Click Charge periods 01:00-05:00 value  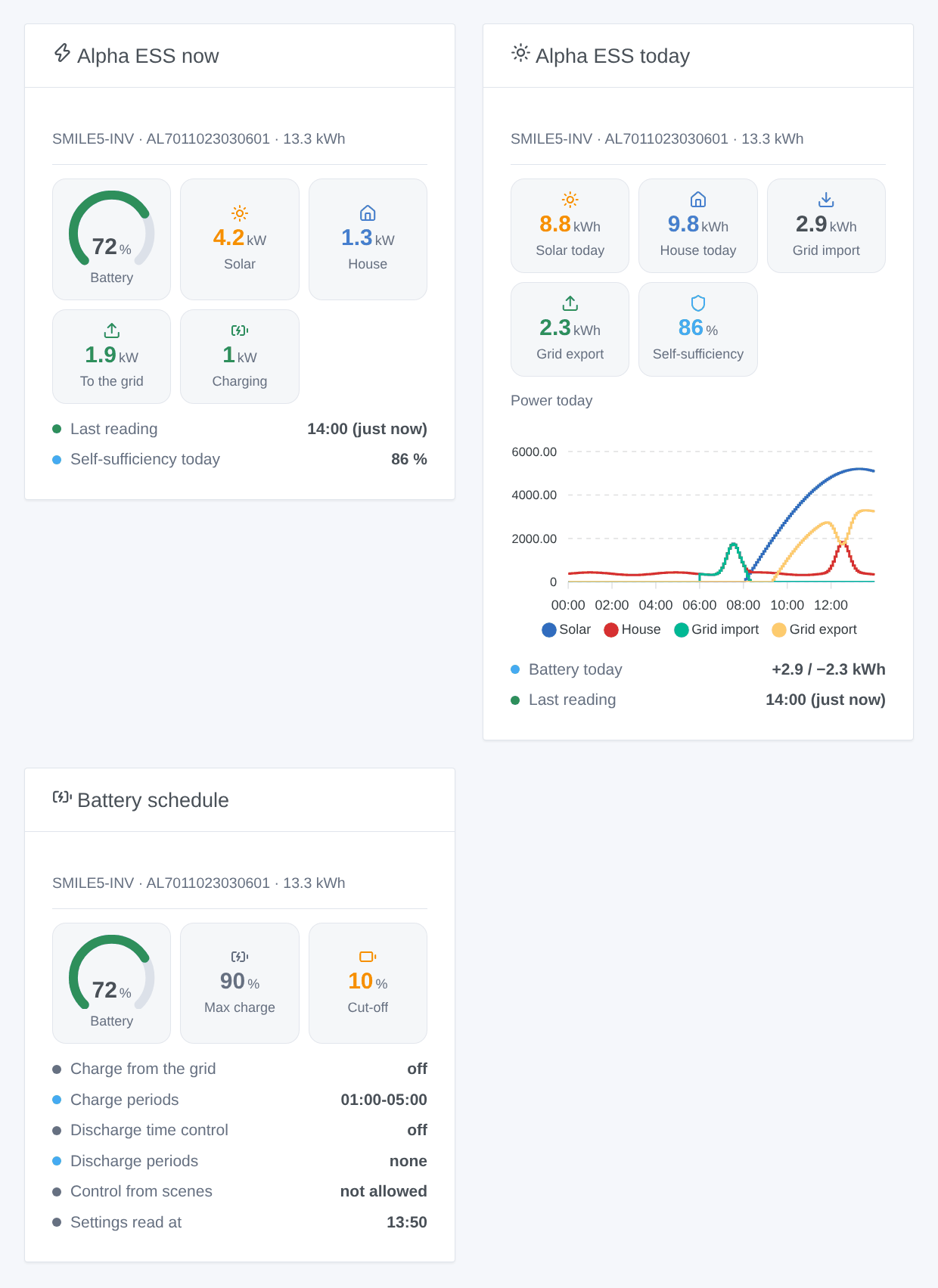384,1100
